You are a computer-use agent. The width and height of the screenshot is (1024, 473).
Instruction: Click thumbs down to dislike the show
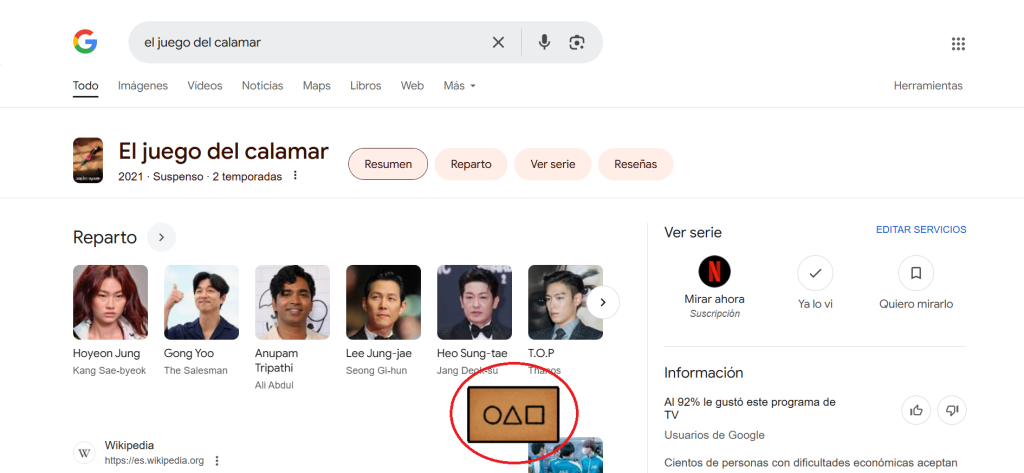point(952,410)
